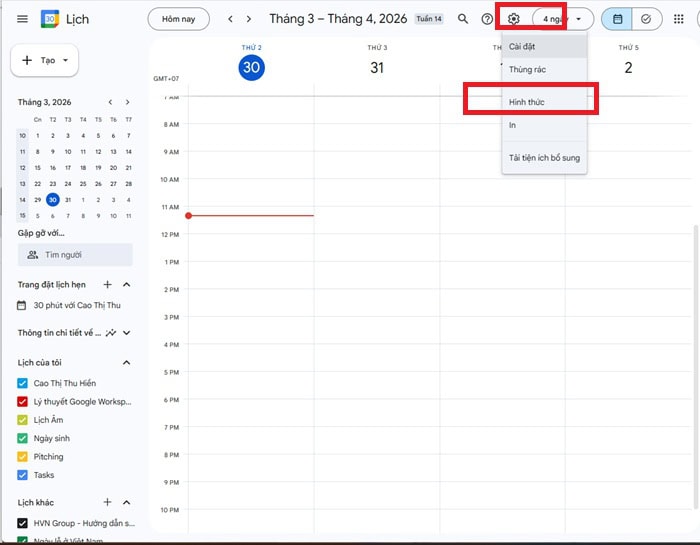The width and height of the screenshot is (700, 545).
Task: Add a booking page with plus icon
Action: (x=108, y=285)
